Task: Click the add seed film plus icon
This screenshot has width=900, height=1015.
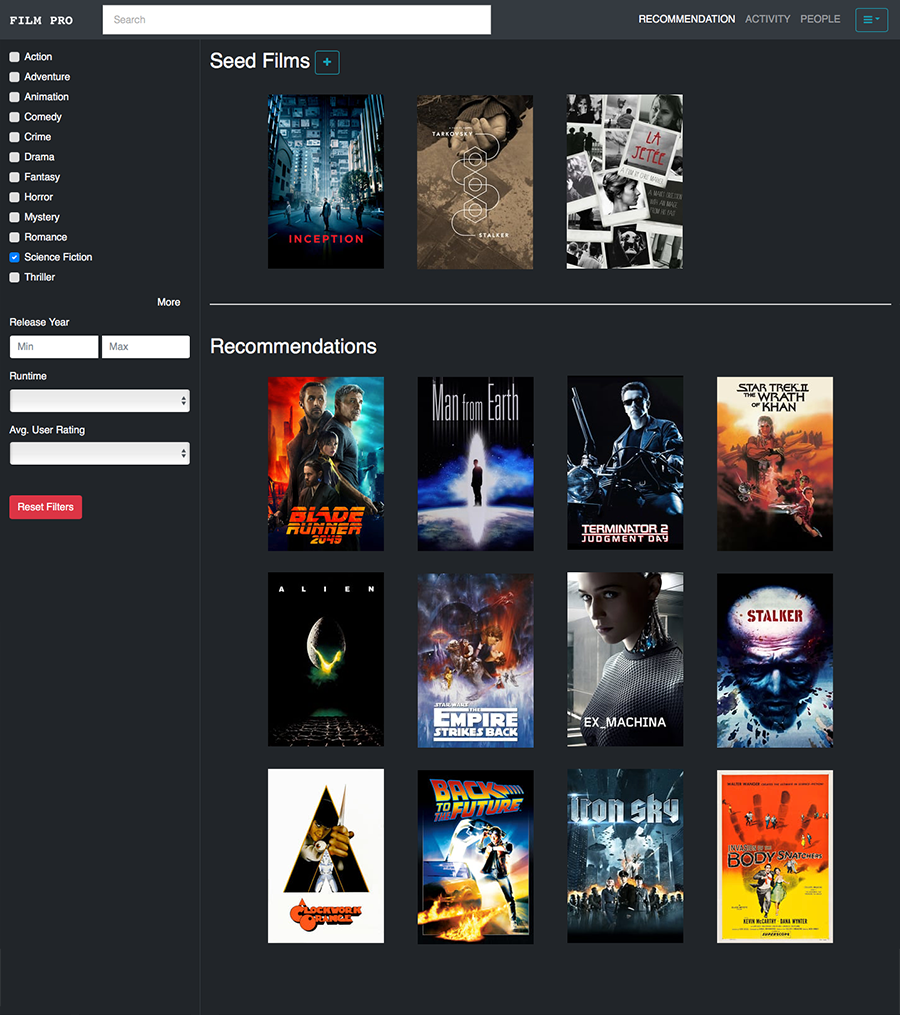Action: pos(327,62)
